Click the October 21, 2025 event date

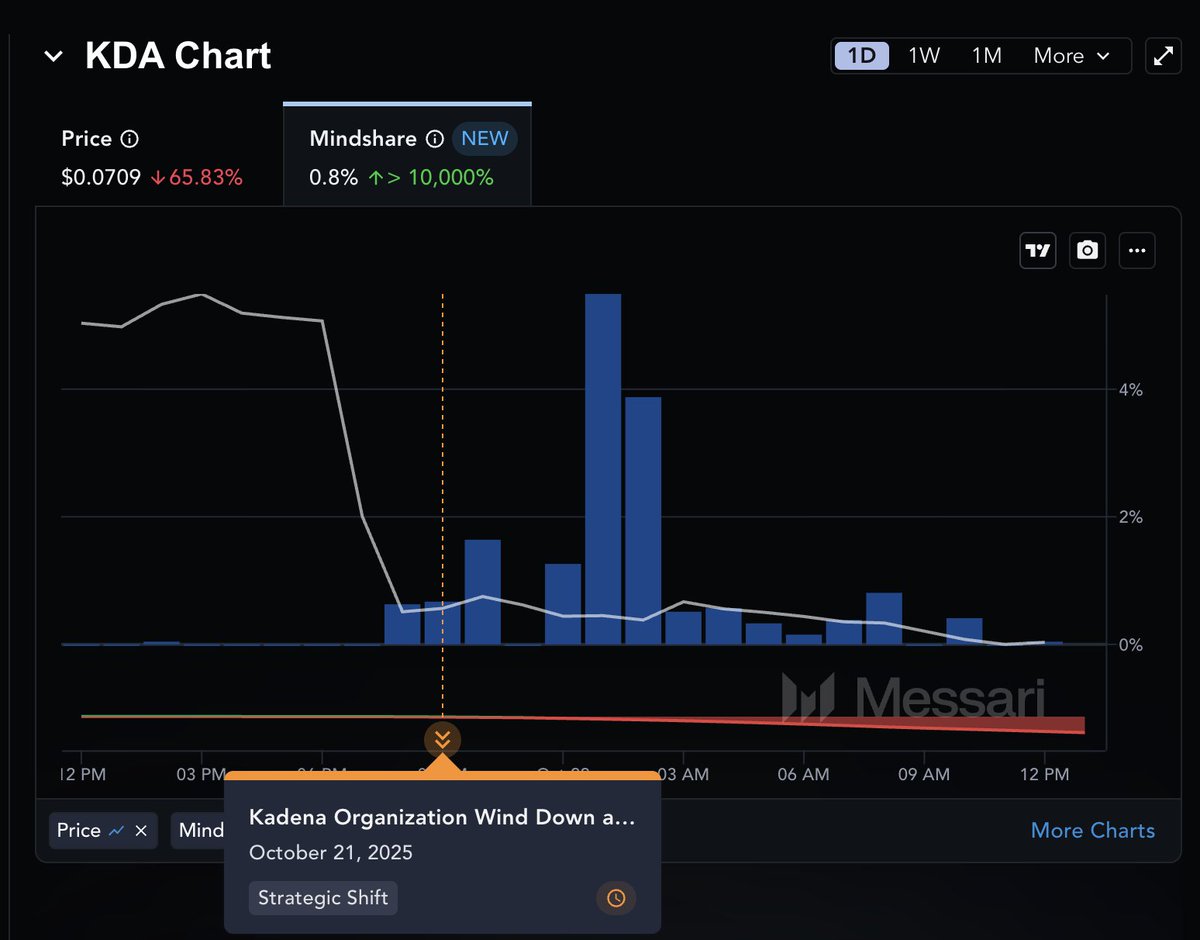[x=330, y=853]
